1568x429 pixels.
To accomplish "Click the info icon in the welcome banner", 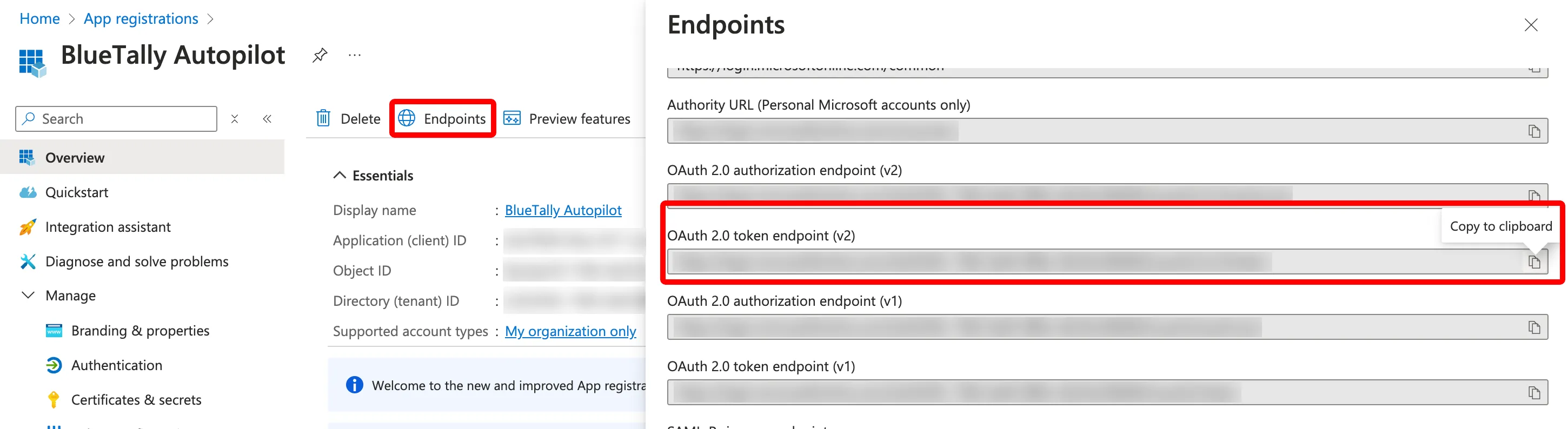I will pyautogui.click(x=354, y=385).
